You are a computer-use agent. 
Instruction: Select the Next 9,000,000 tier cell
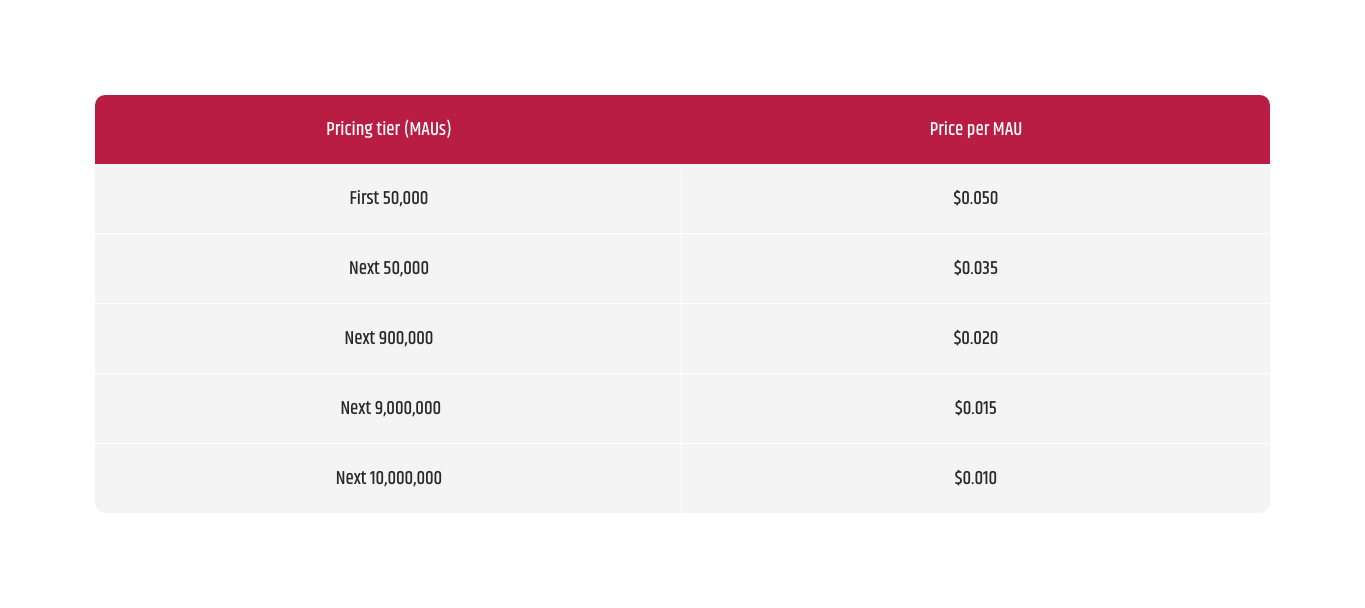(x=388, y=408)
